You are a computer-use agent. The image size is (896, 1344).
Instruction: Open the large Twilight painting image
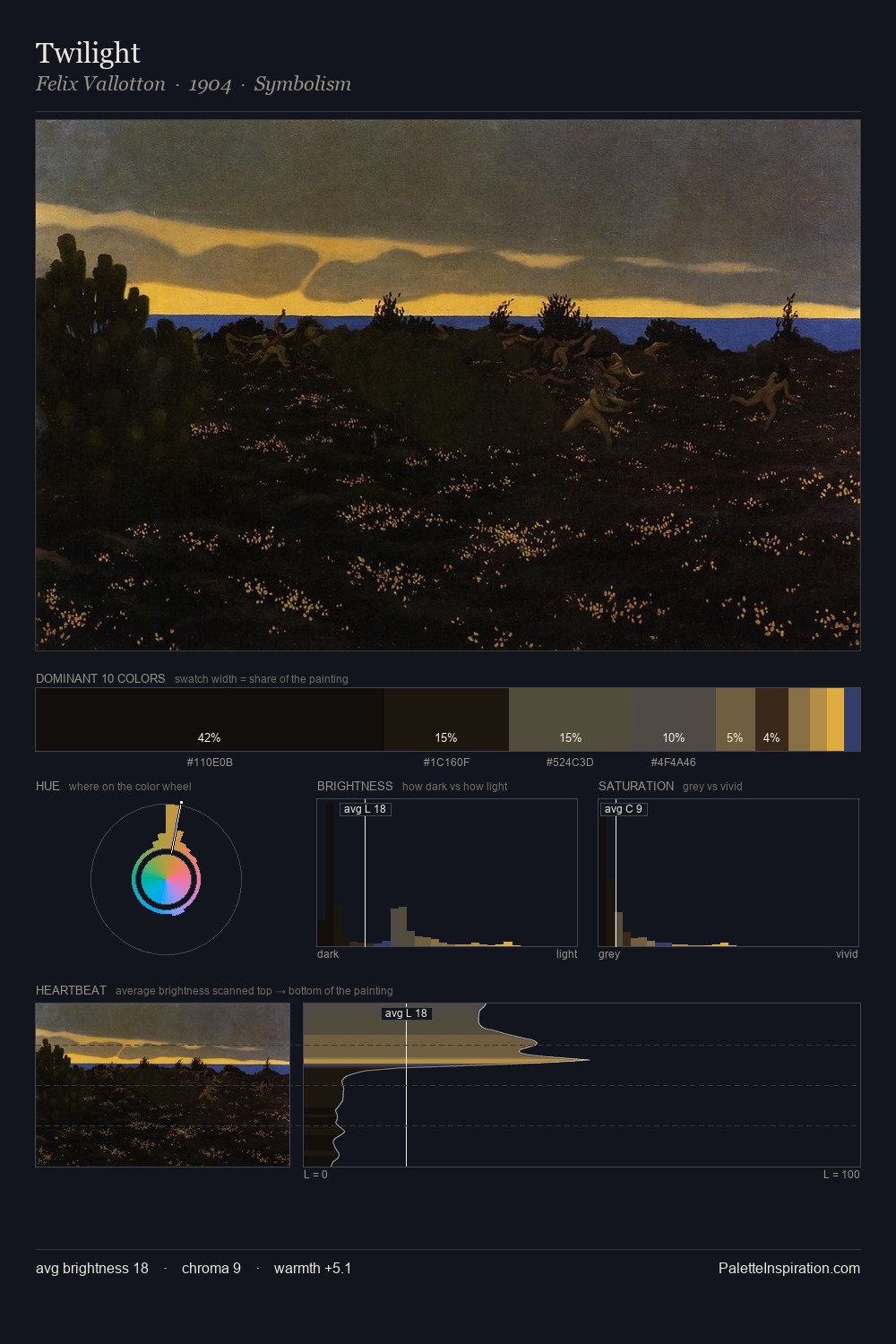(448, 384)
